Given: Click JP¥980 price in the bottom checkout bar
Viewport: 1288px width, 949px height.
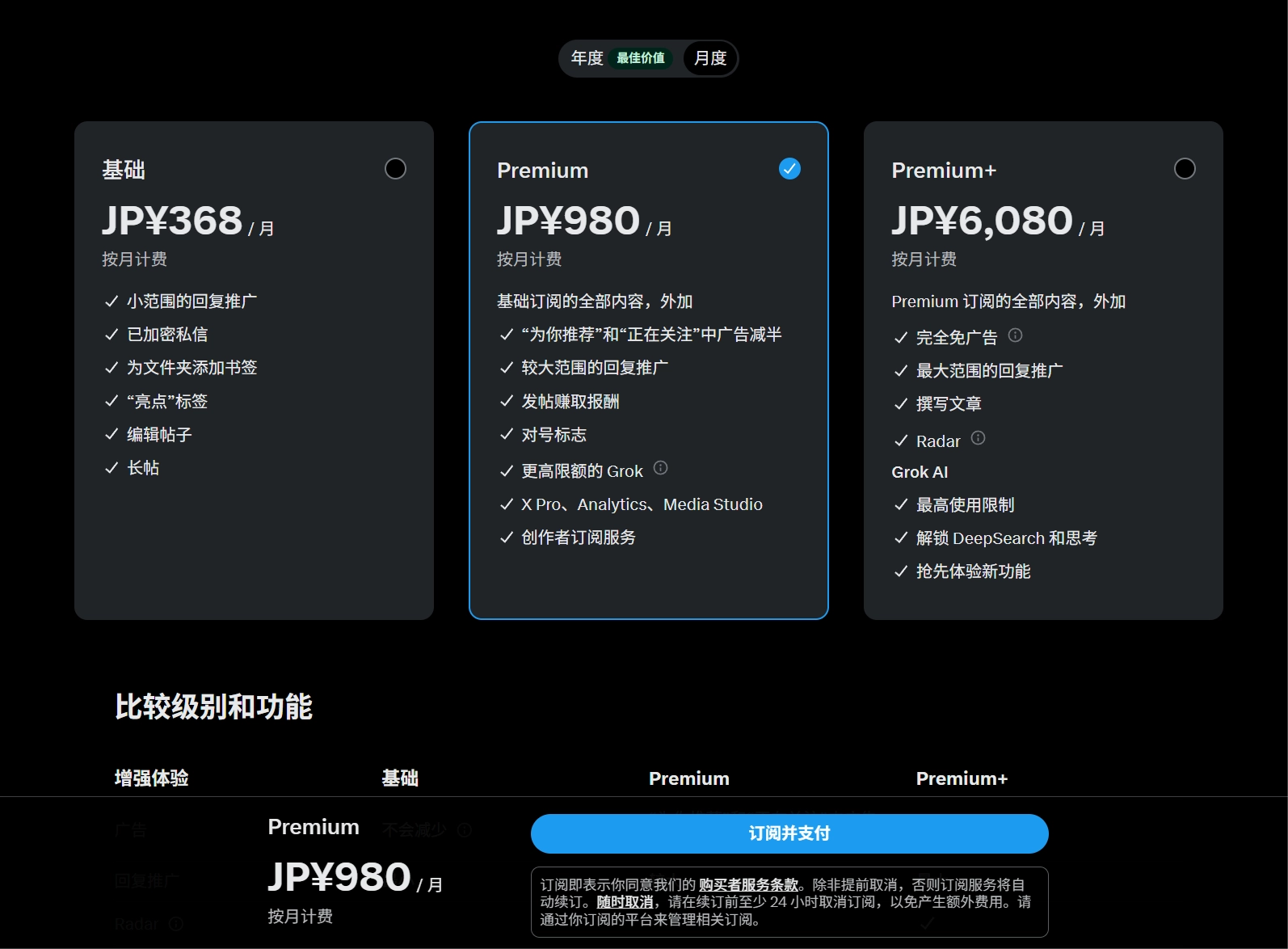Looking at the screenshot, I should tap(339, 877).
